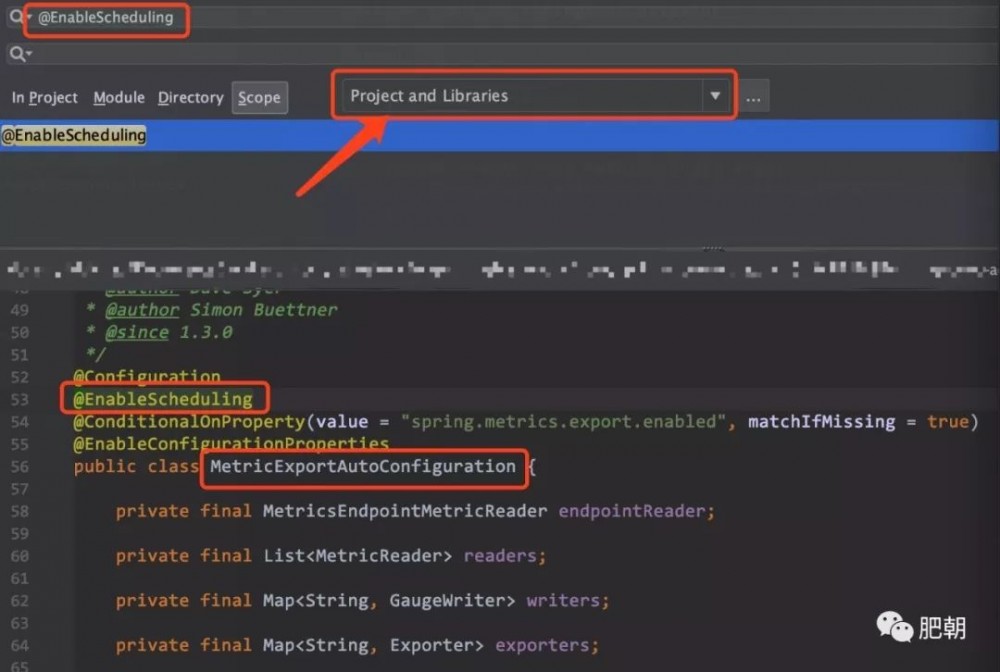Click exporters field on line 64

point(543,645)
